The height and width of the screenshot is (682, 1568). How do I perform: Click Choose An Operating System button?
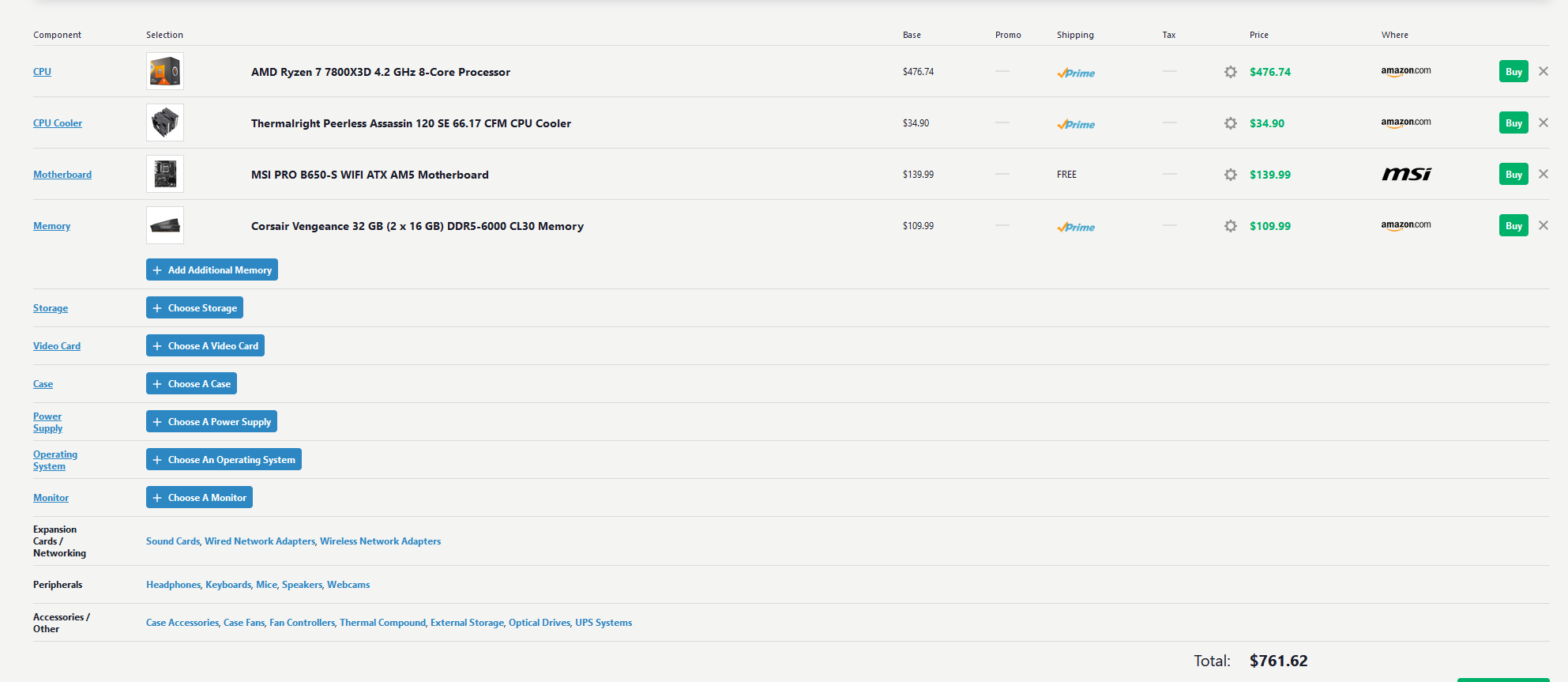tap(224, 459)
